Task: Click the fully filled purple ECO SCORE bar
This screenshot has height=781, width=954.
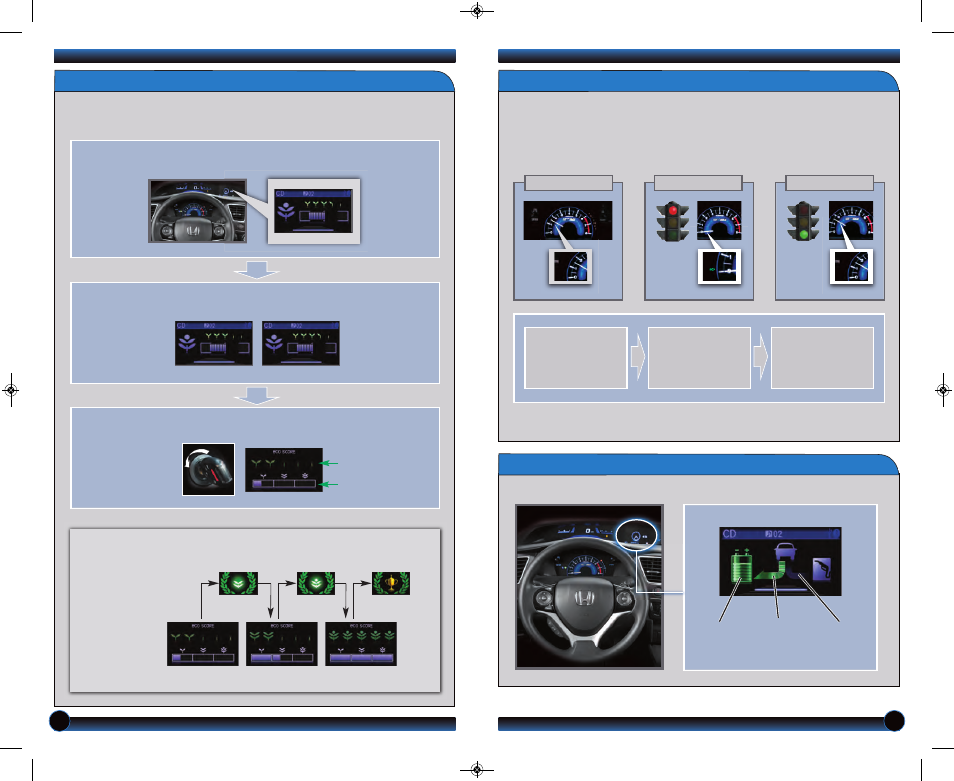Action: 361,658
